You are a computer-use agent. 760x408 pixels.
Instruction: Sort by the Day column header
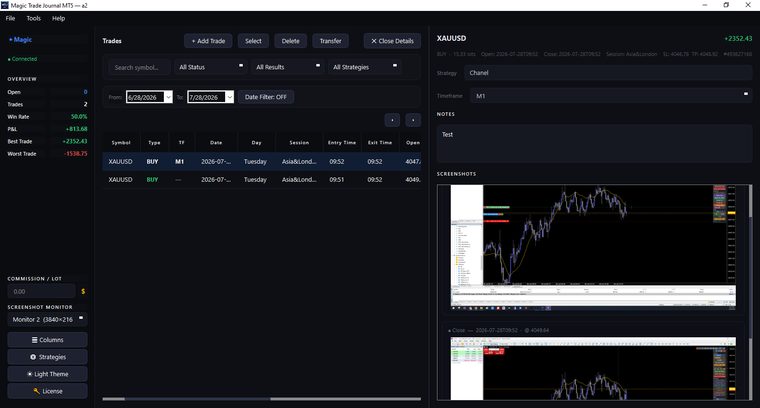tap(256, 142)
